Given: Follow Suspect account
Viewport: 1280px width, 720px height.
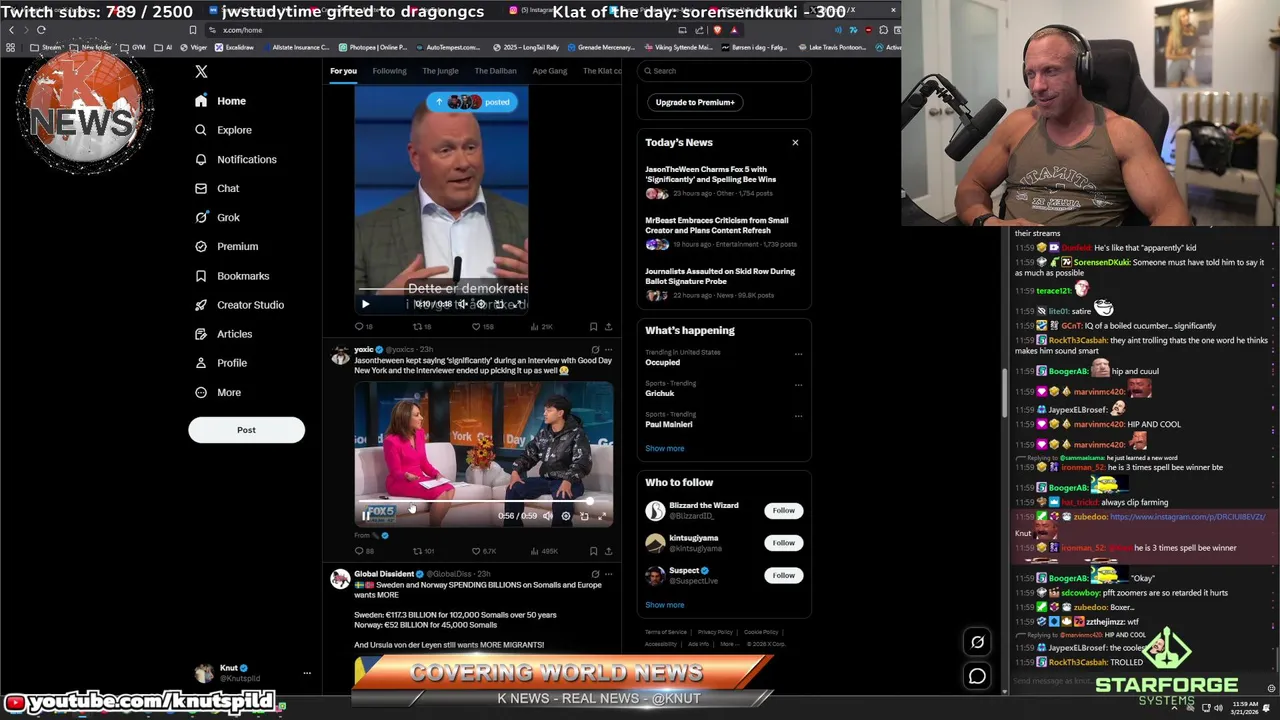Looking at the screenshot, I should click(x=783, y=575).
